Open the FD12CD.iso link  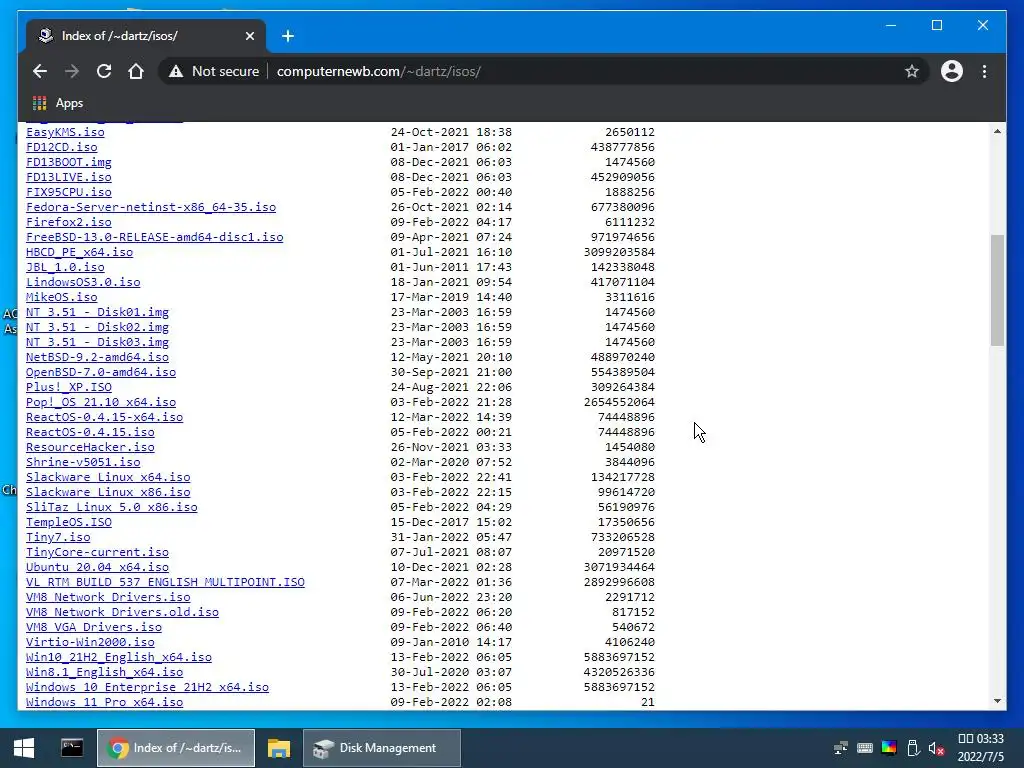(x=61, y=147)
